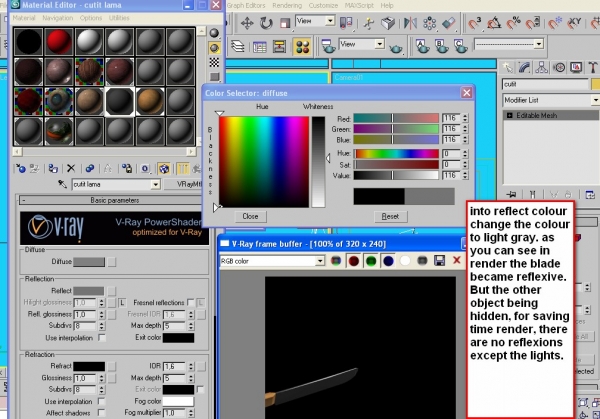Enable Affect shadows checkbox

click(101, 413)
